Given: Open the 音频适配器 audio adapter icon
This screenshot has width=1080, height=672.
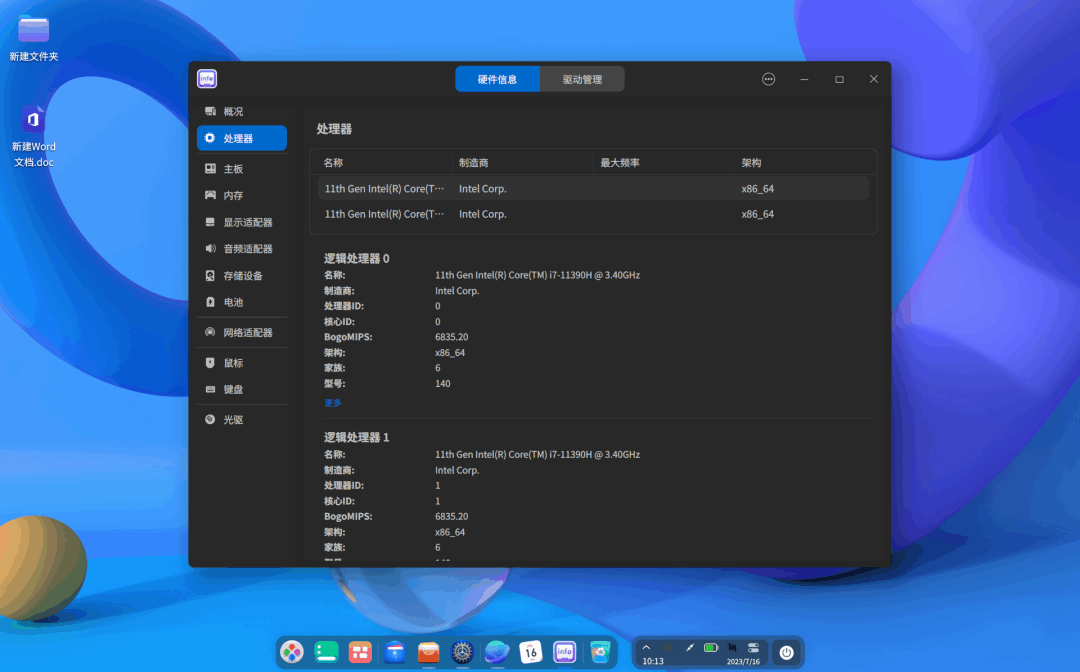Looking at the screenshot, I should pos(210,249).
